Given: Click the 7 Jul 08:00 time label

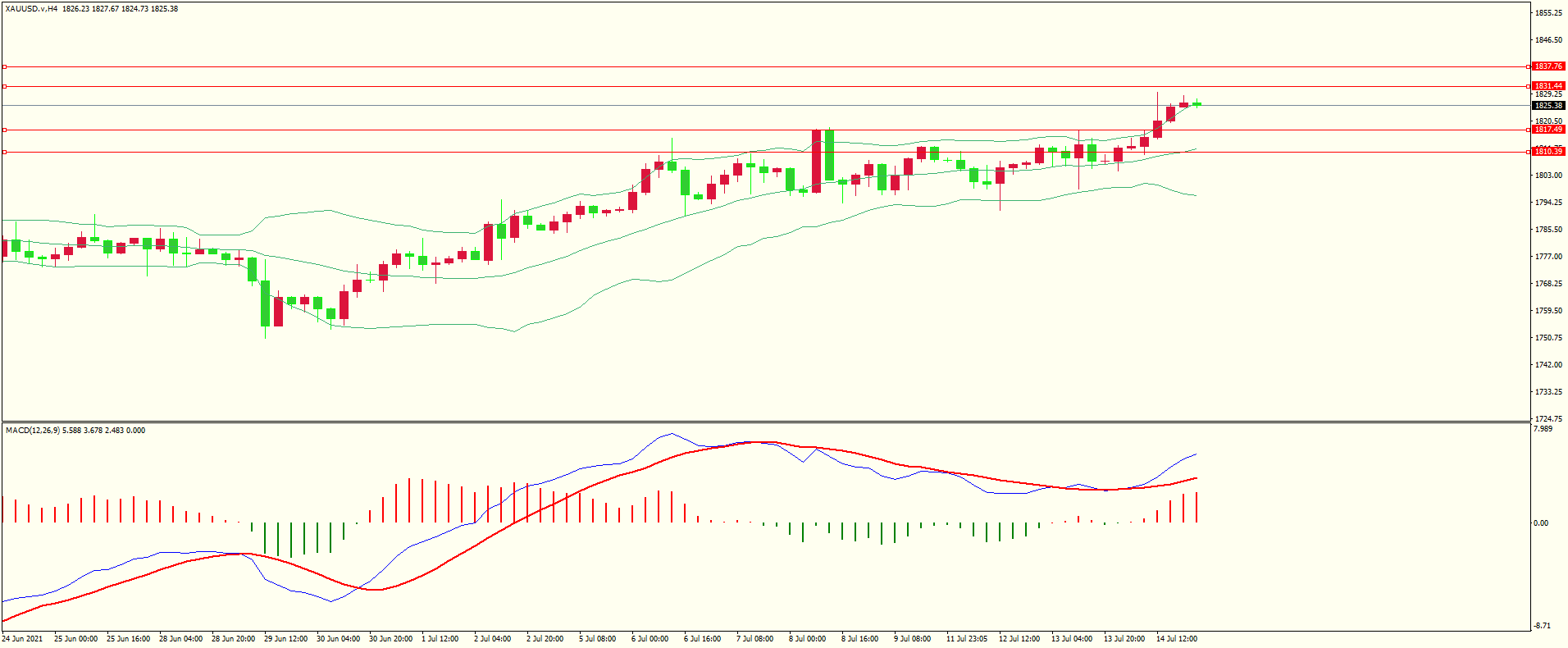Looking at the screenshot, I should [x=754, y=639].
